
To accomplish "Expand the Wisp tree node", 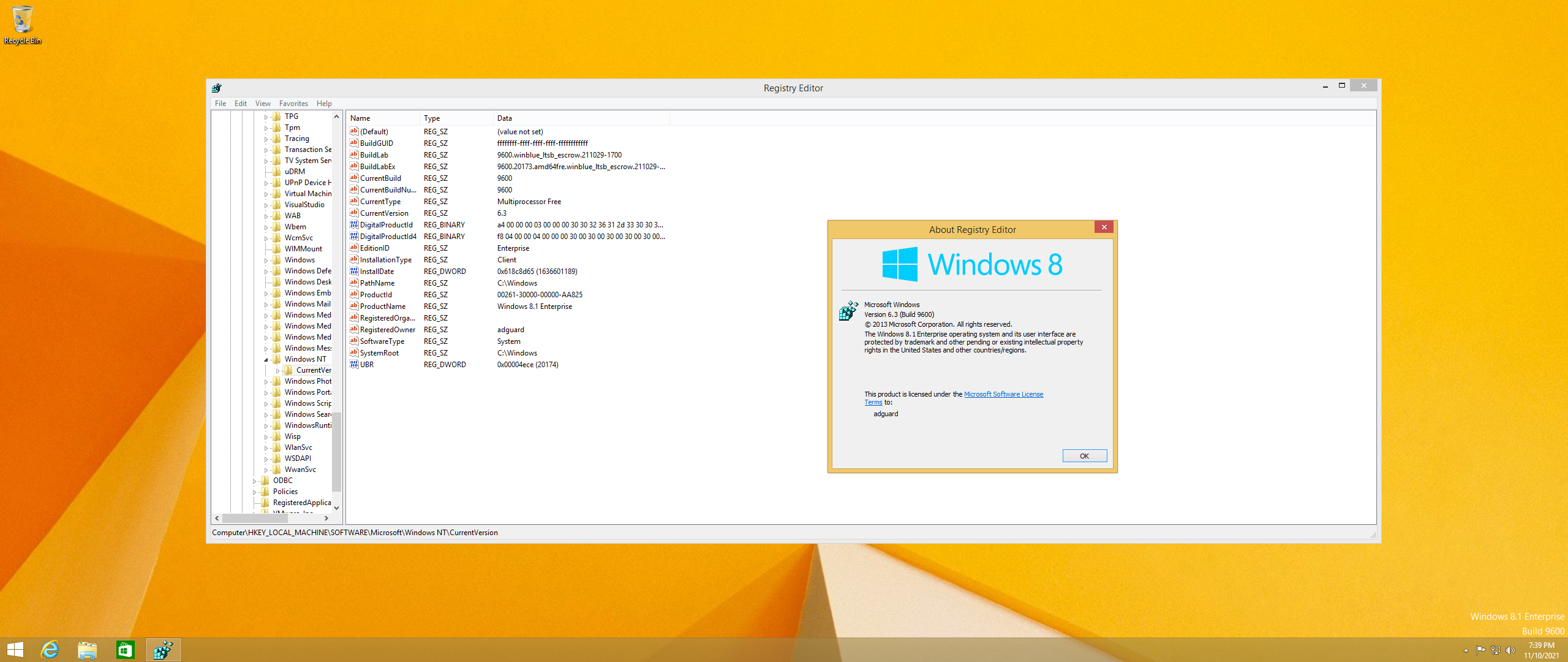I will [266, 437].
